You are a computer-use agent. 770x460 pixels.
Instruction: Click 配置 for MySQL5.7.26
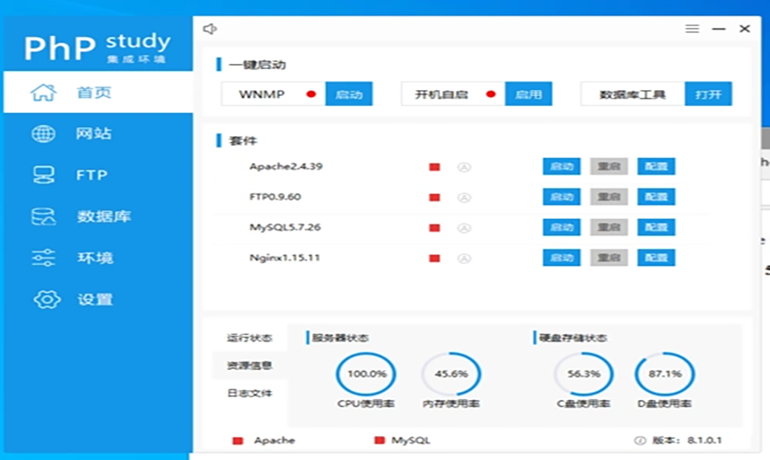[x=656, y=228]
